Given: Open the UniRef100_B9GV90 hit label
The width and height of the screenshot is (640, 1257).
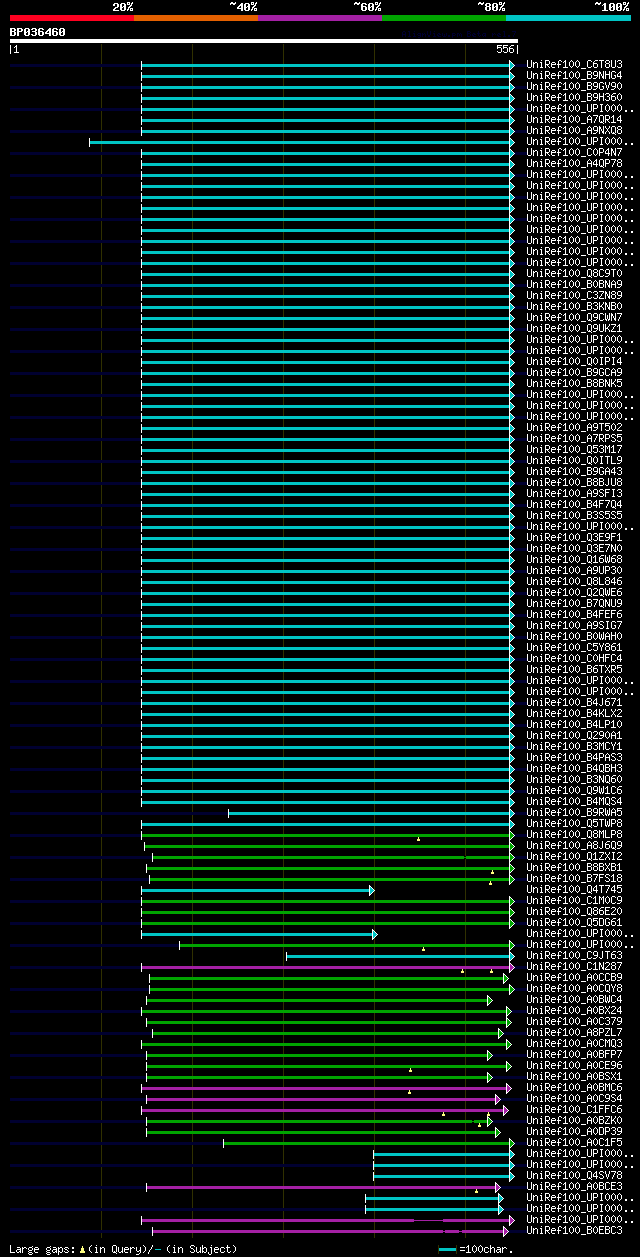Looking at the screenshot, I should pyautogui.click(x=574, y=86).
